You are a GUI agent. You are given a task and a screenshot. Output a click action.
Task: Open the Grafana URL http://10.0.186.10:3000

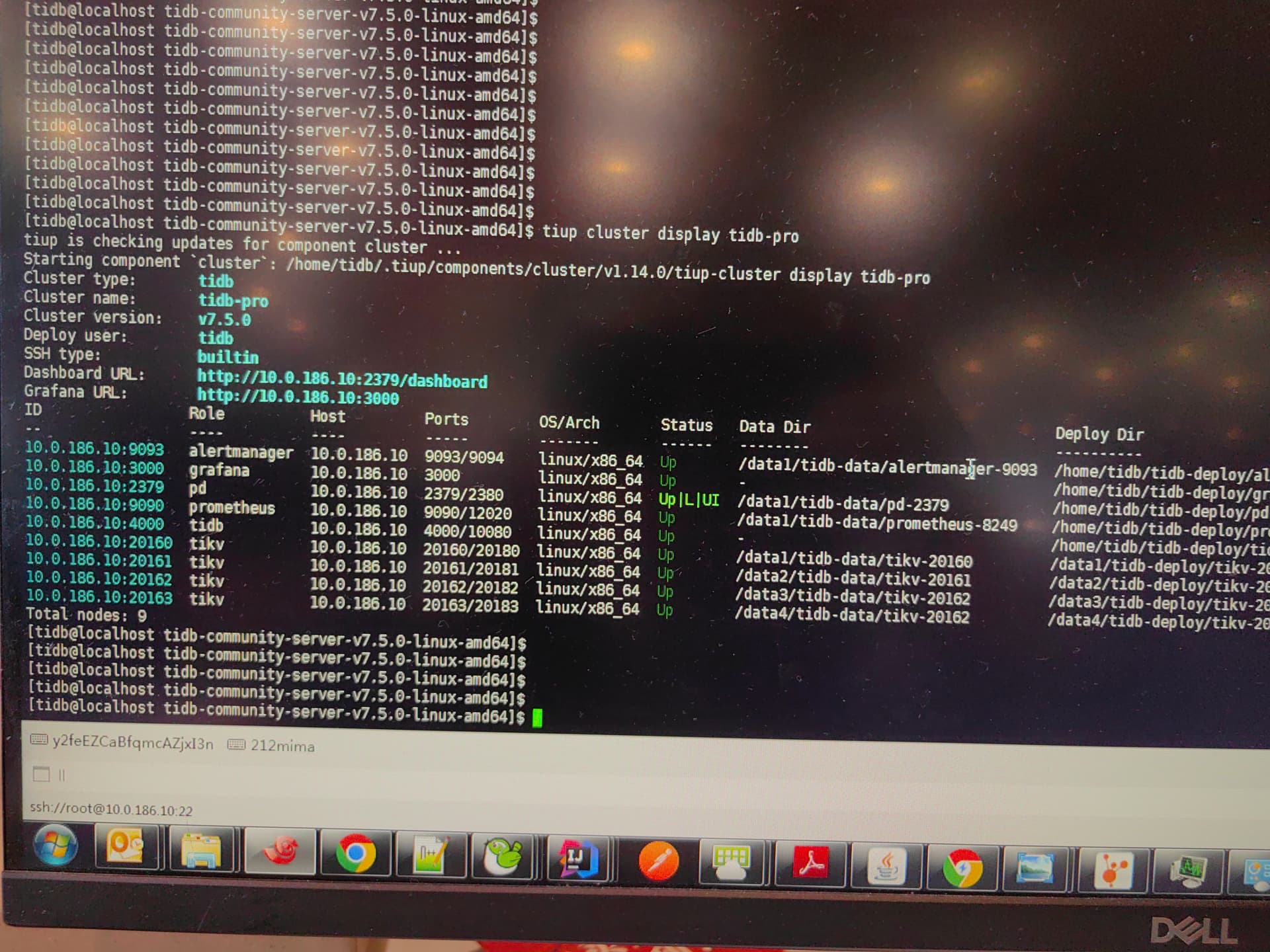tap(298, 397)
